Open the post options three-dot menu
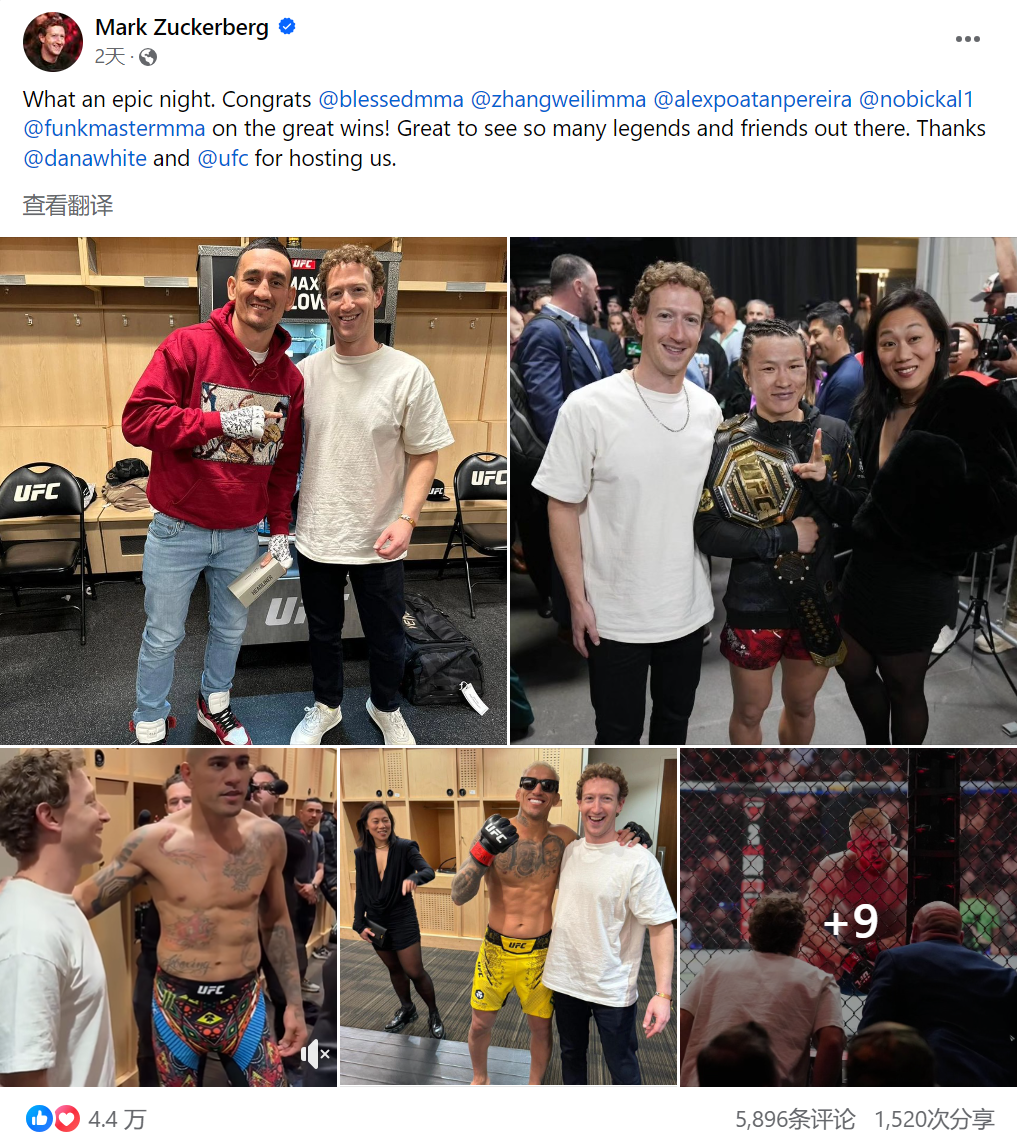This screenshot has height=1144, width=1017. [x=967, y=39]
